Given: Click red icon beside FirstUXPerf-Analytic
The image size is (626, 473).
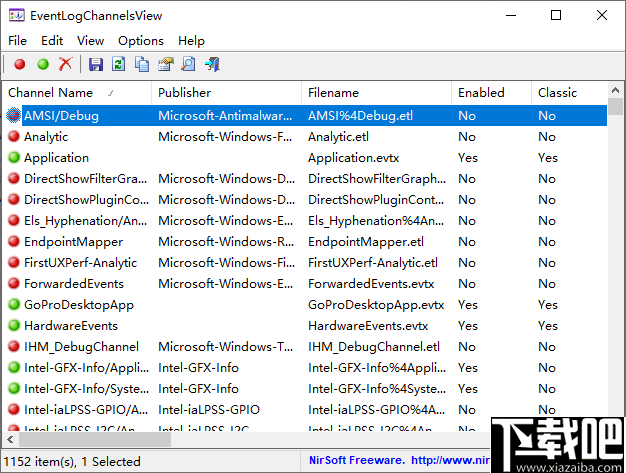Looking at the screenshot, I should coord(14,262).
